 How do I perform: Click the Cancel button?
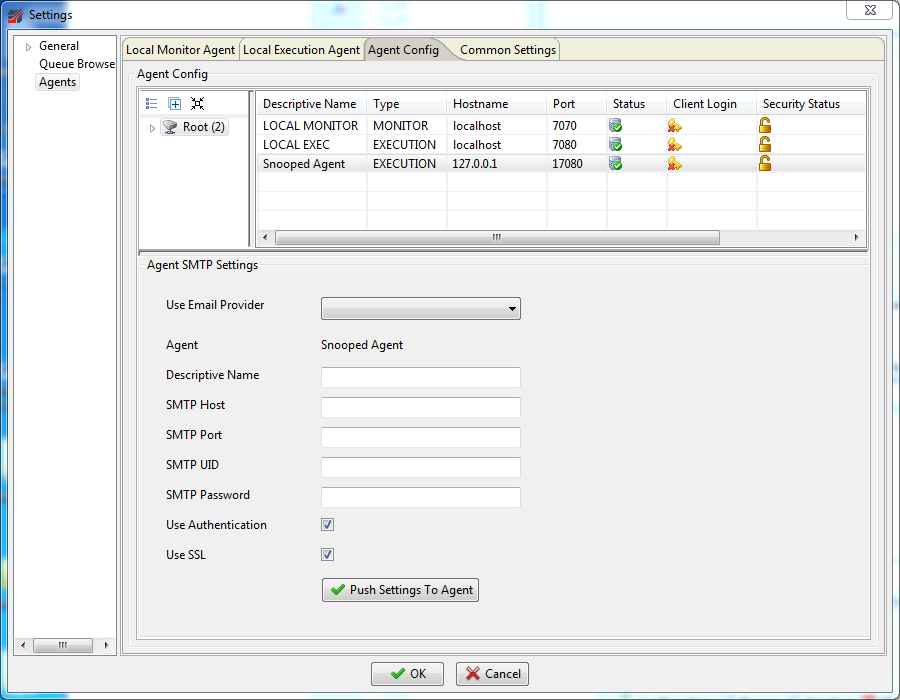(492, 674)
